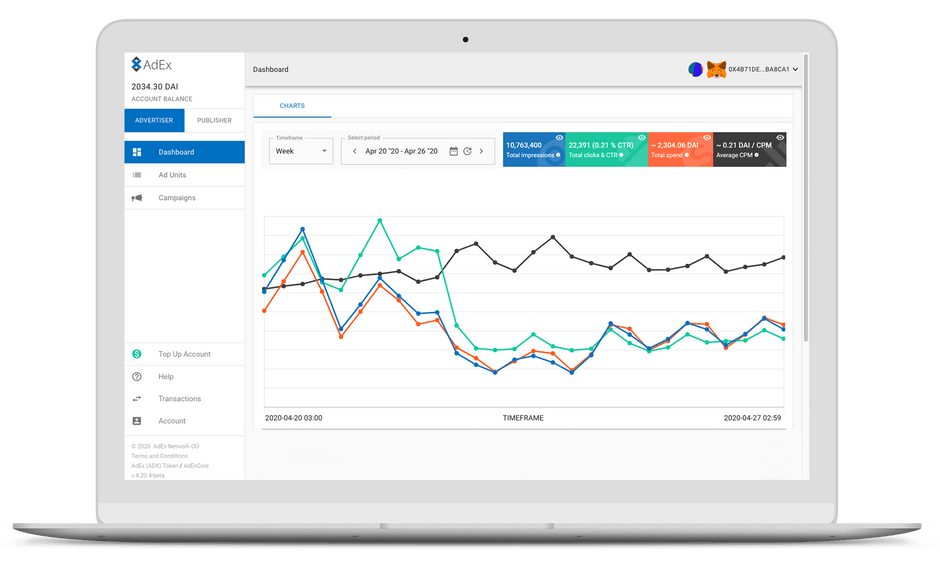Go to previous period with left arrow
This screenshot has width=940, height=568.
[x=354, y=151]
